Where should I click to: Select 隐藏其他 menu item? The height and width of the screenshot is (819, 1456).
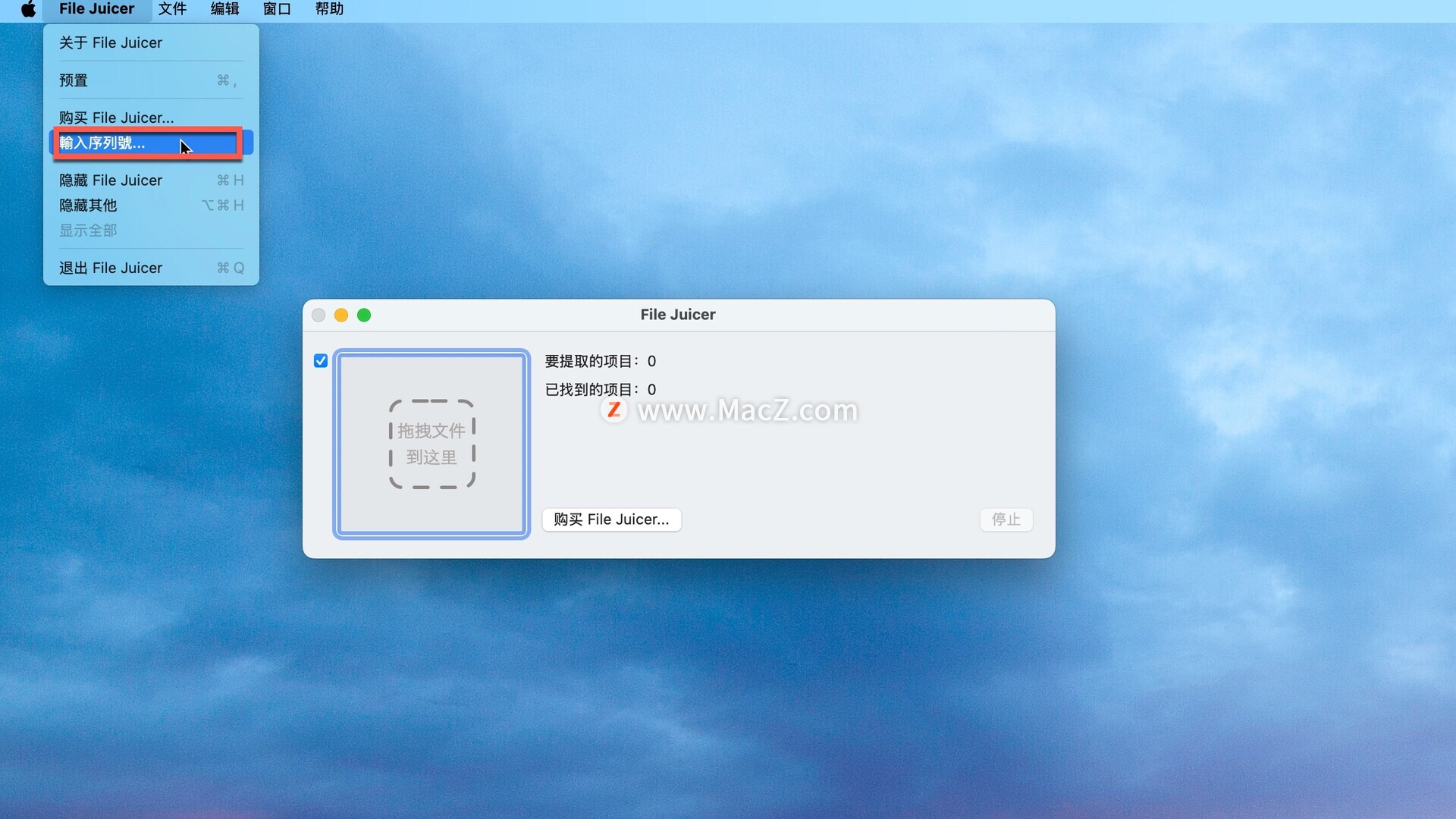click(x=88, y=206)
